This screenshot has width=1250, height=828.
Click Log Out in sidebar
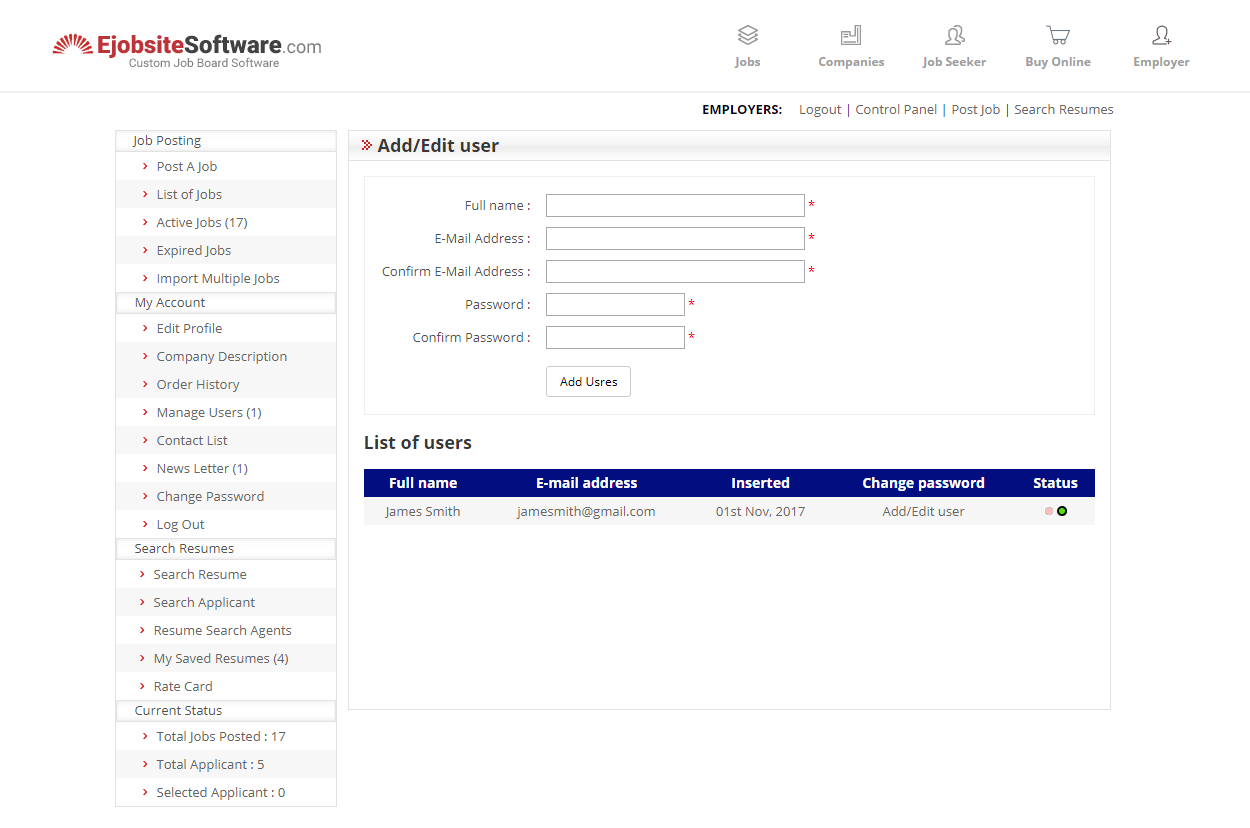tap(181, 525)
